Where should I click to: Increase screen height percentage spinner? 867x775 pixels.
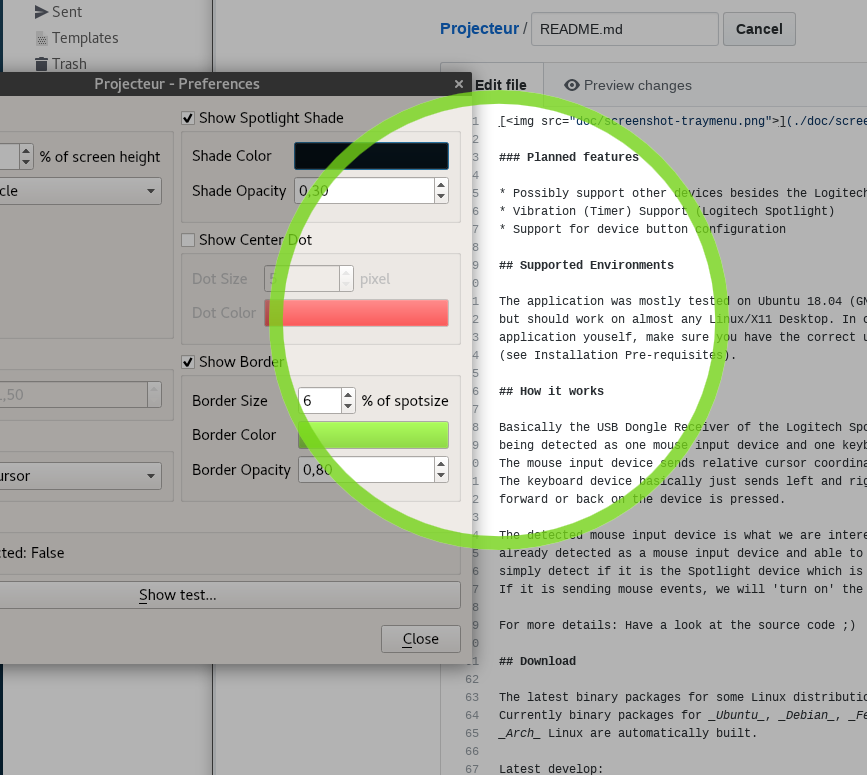point(26,150)
